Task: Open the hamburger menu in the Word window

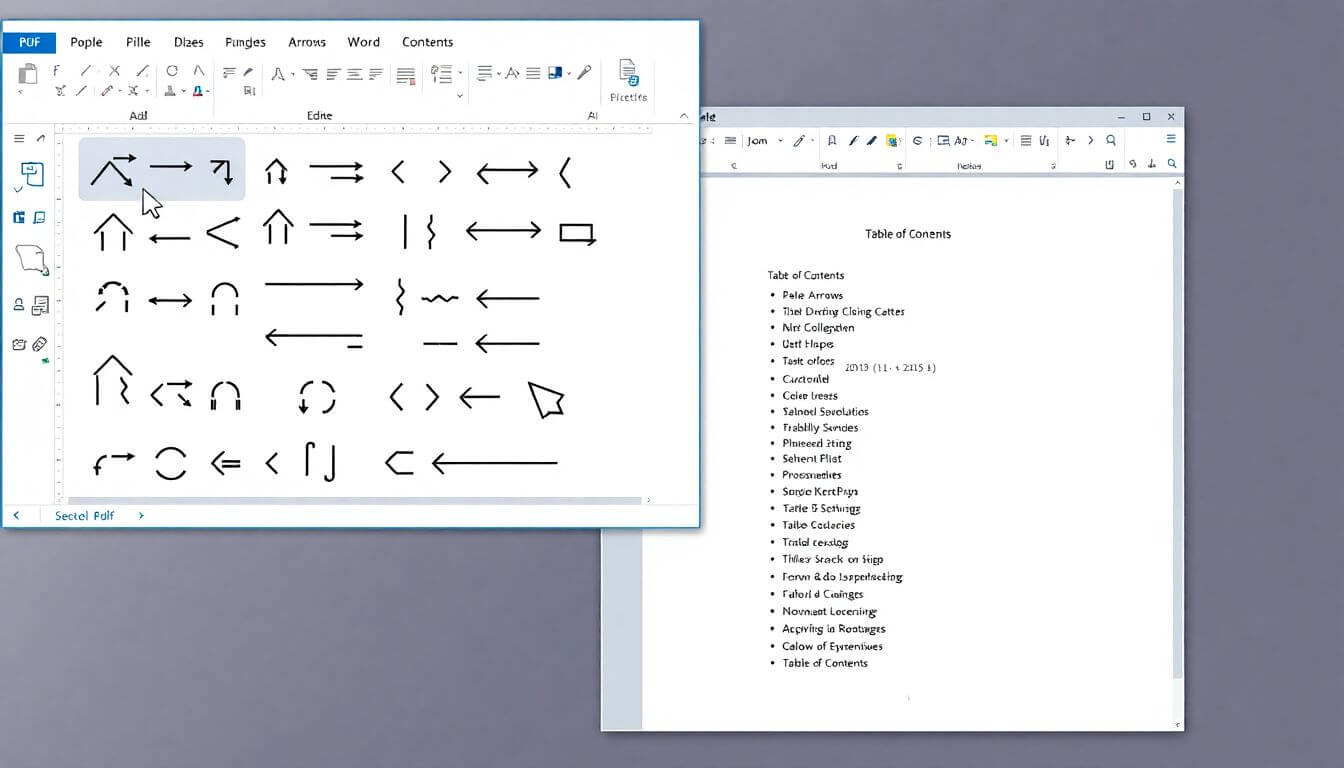Action: (x=1171, y=141)
